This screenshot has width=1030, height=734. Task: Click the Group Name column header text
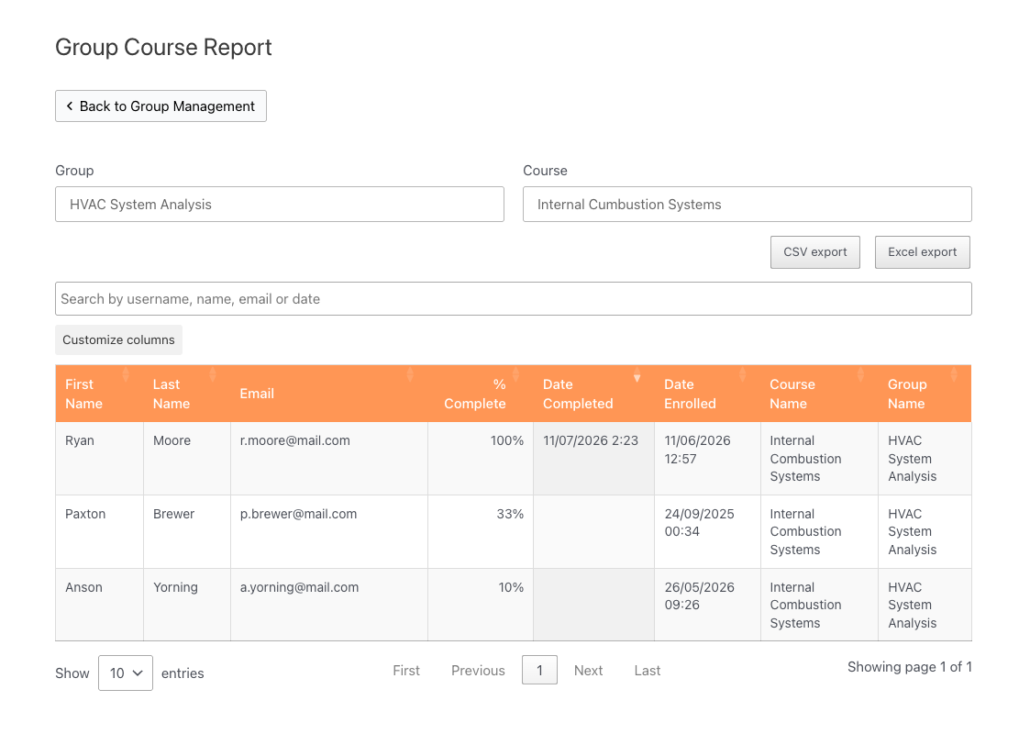click(907, 394)
